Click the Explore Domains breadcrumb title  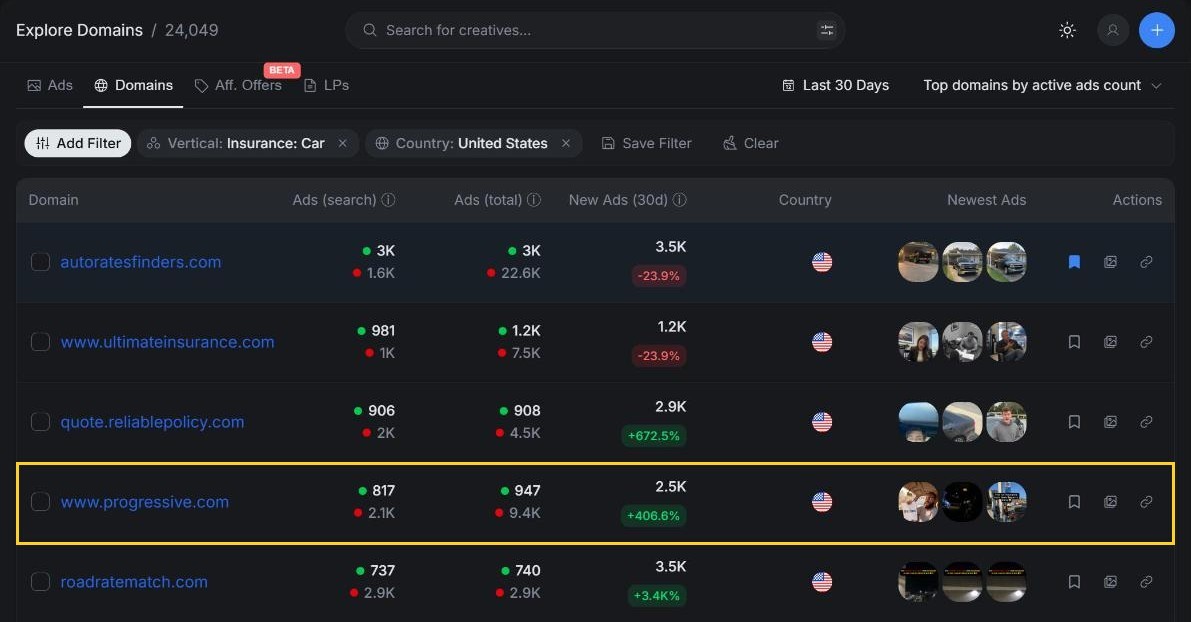(79, 30)
